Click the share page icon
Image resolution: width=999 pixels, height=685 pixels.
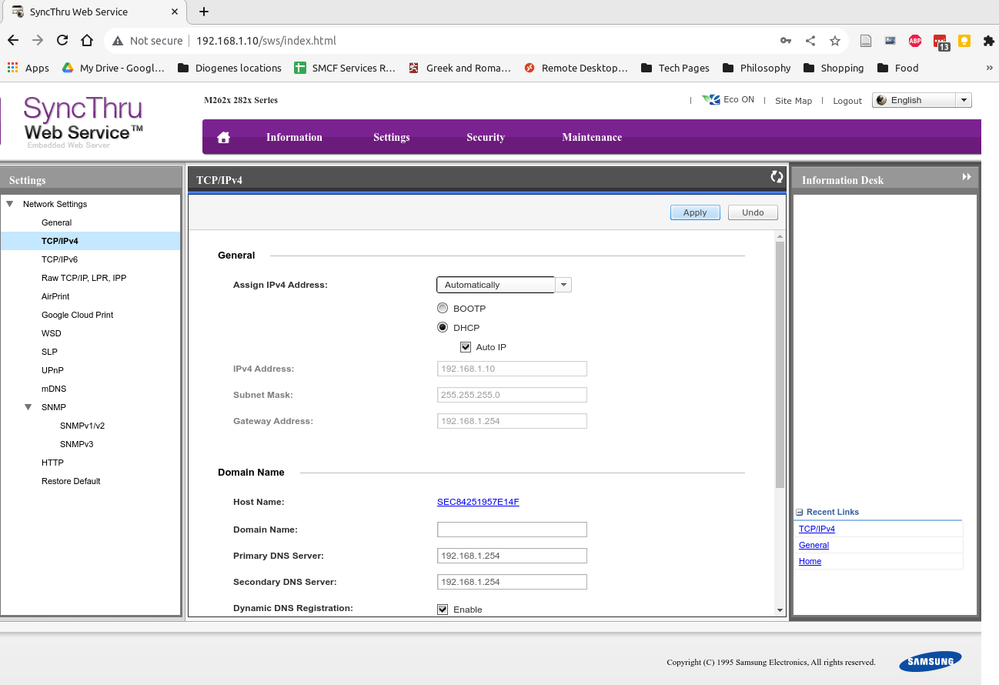click(x=810, y=41)
